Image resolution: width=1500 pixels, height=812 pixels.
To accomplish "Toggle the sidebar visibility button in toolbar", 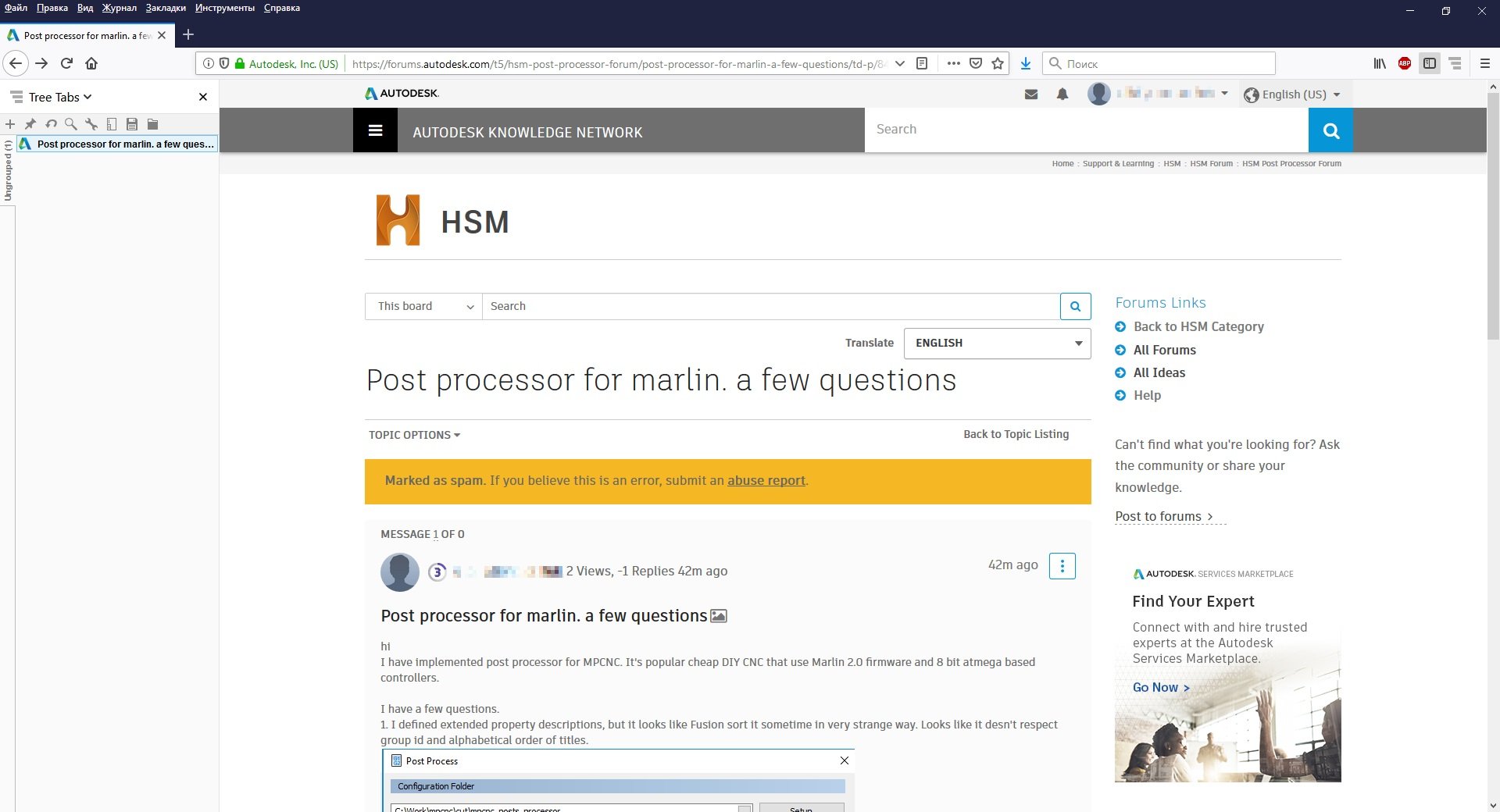I will coord(1430,64).
